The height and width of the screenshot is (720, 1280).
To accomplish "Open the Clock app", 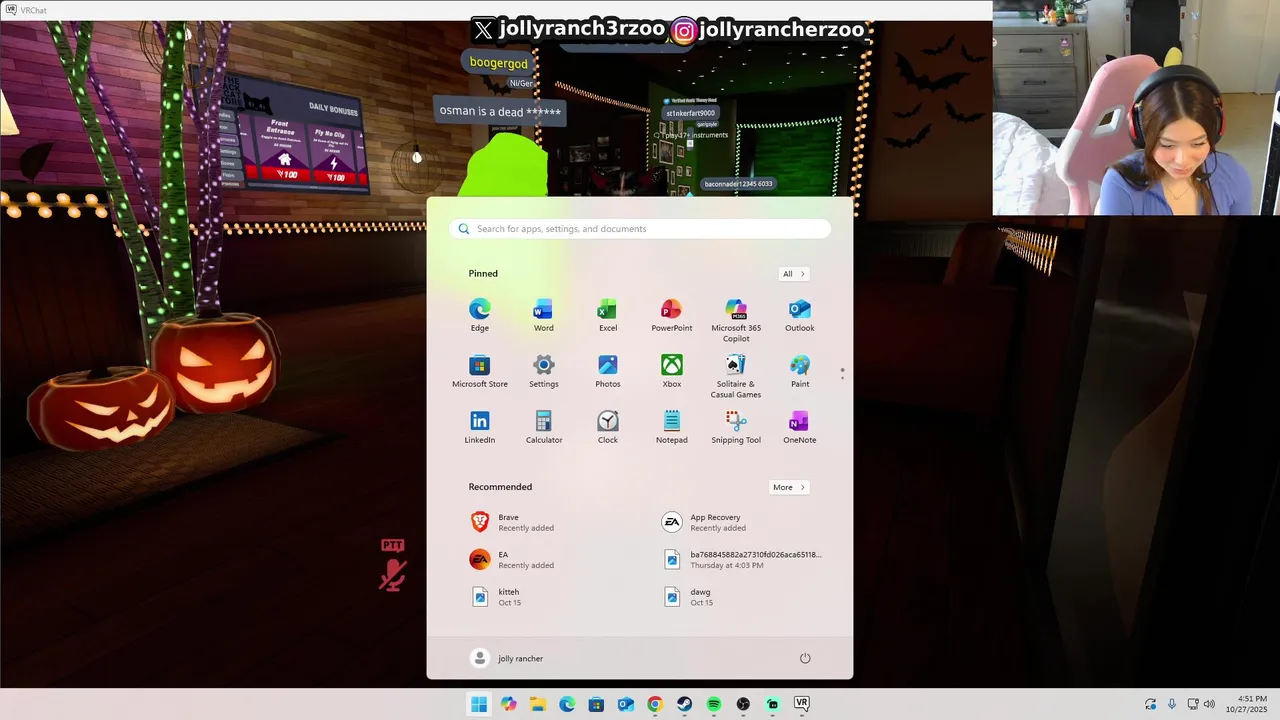I will click(x=607, y=427).
